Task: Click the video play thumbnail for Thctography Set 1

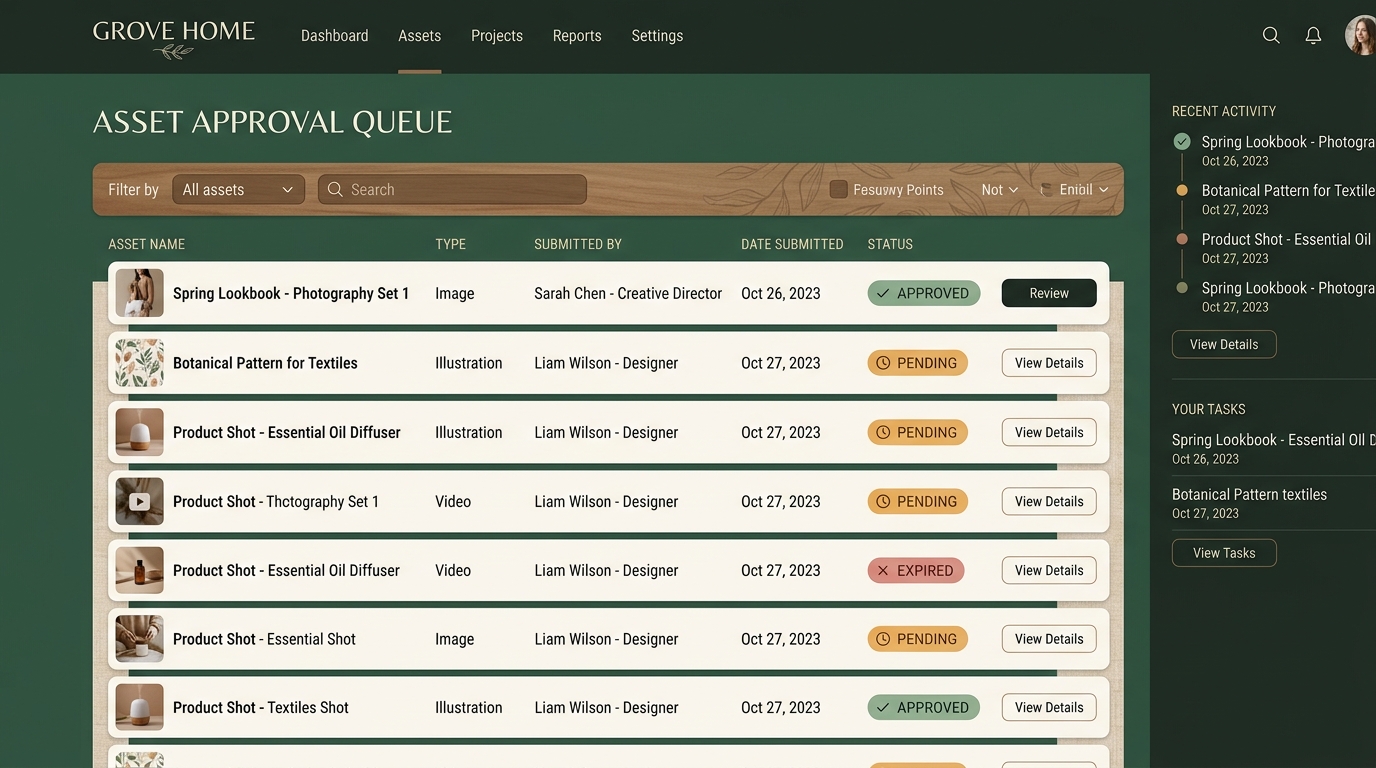Action: coord(139,502)
